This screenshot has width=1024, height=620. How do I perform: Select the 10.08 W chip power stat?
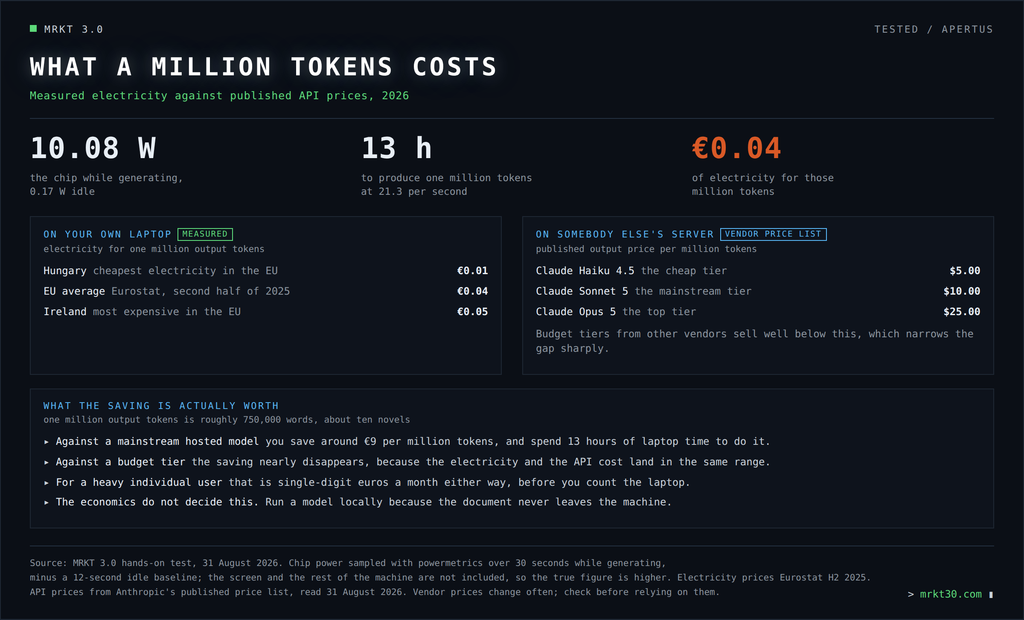click(x=93, y=148)
